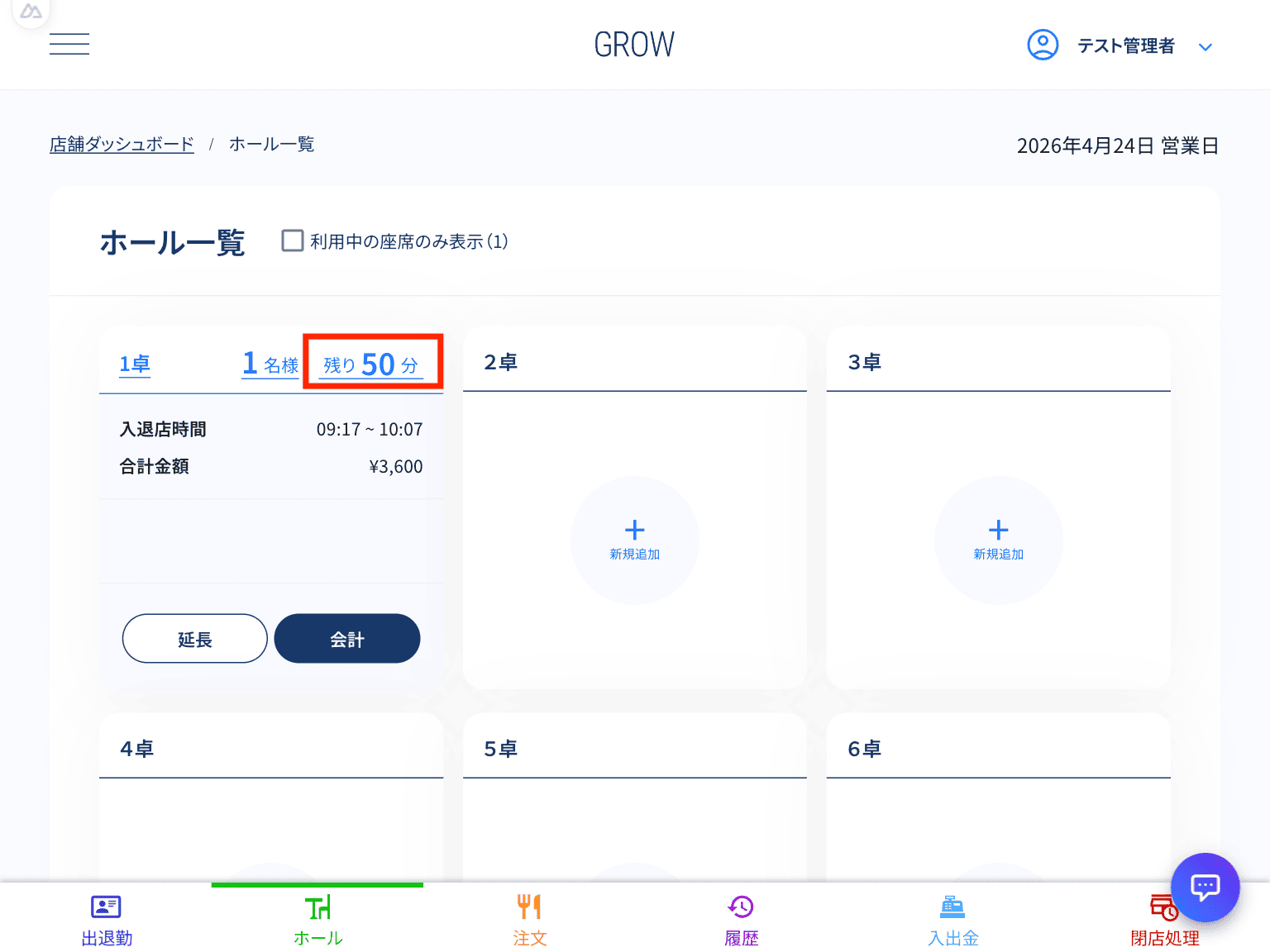The height and width of the screenshot is (952, 1270).
Task: Toggle 利用中の座席のみ表示 checkbox
Action: (293, 240)
